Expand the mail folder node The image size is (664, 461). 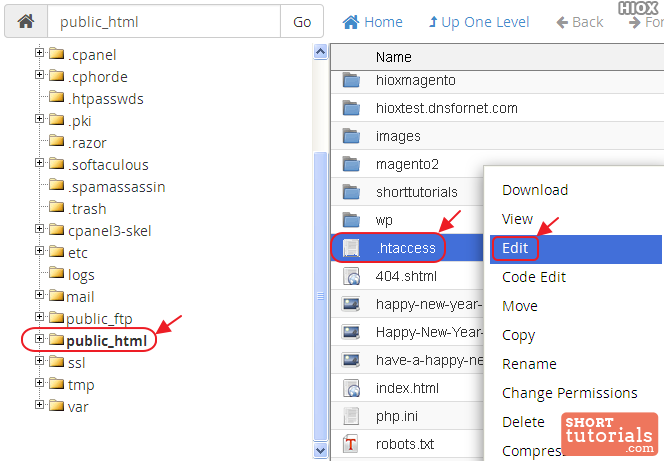tap(39, 295)
